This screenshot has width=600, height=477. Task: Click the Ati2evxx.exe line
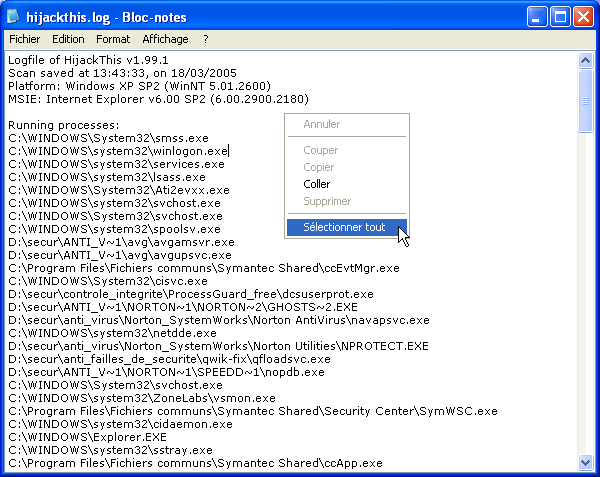pos(119,190)
